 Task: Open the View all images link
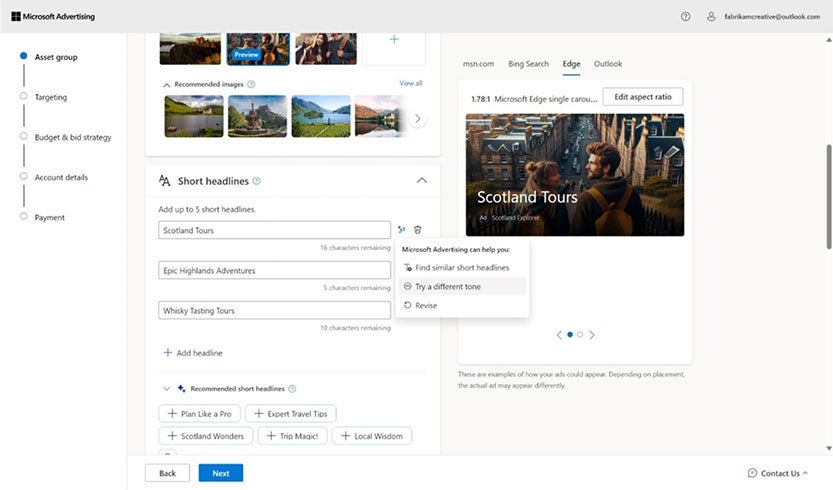410,83
